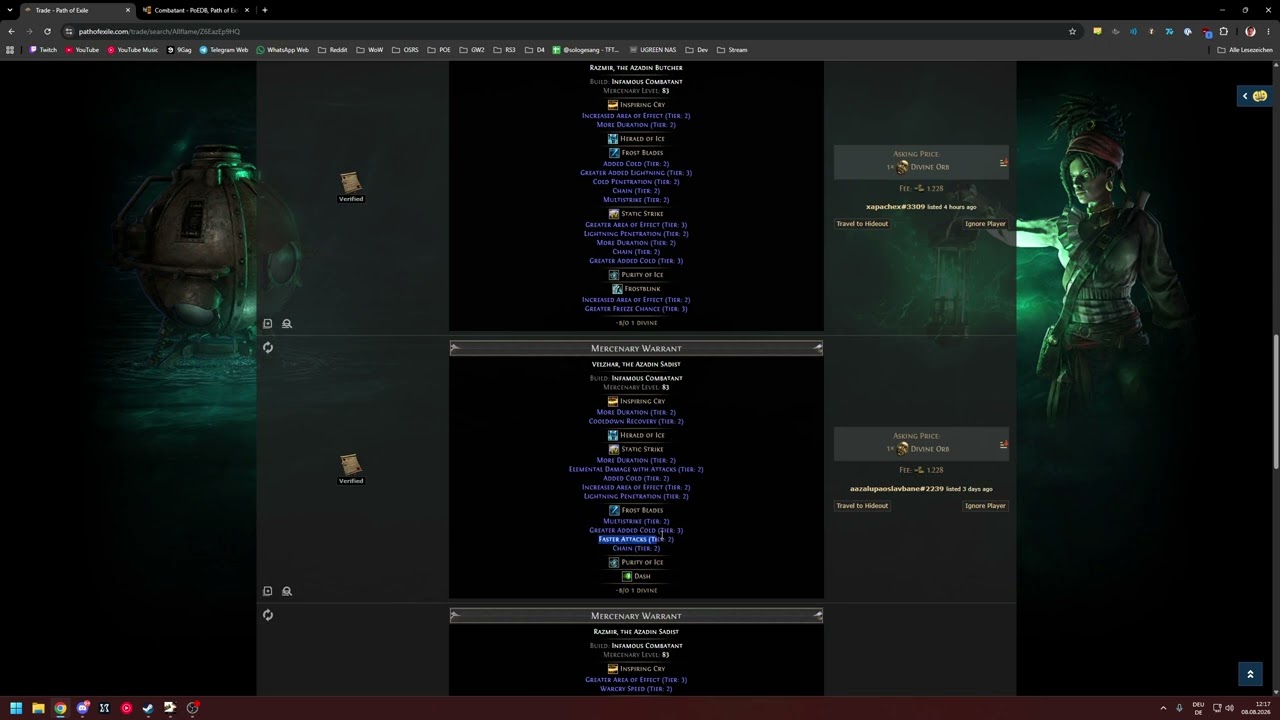Screen dimensions: 1280x720
Task: Click Warcry Speed (Tier: 2) modifier
Action: 636,689
